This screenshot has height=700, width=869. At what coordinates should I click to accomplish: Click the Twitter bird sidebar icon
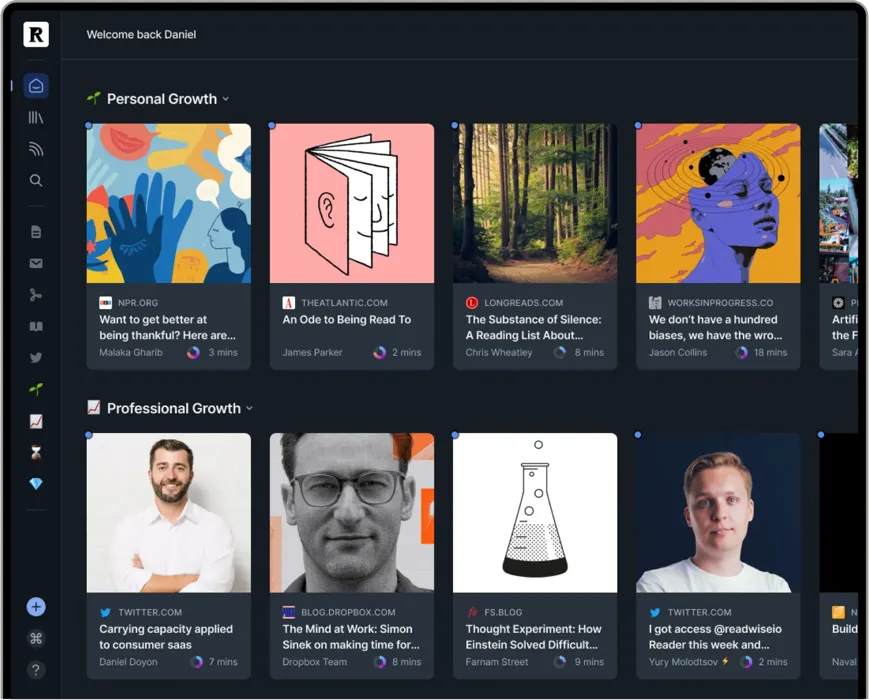click(35, 357)
